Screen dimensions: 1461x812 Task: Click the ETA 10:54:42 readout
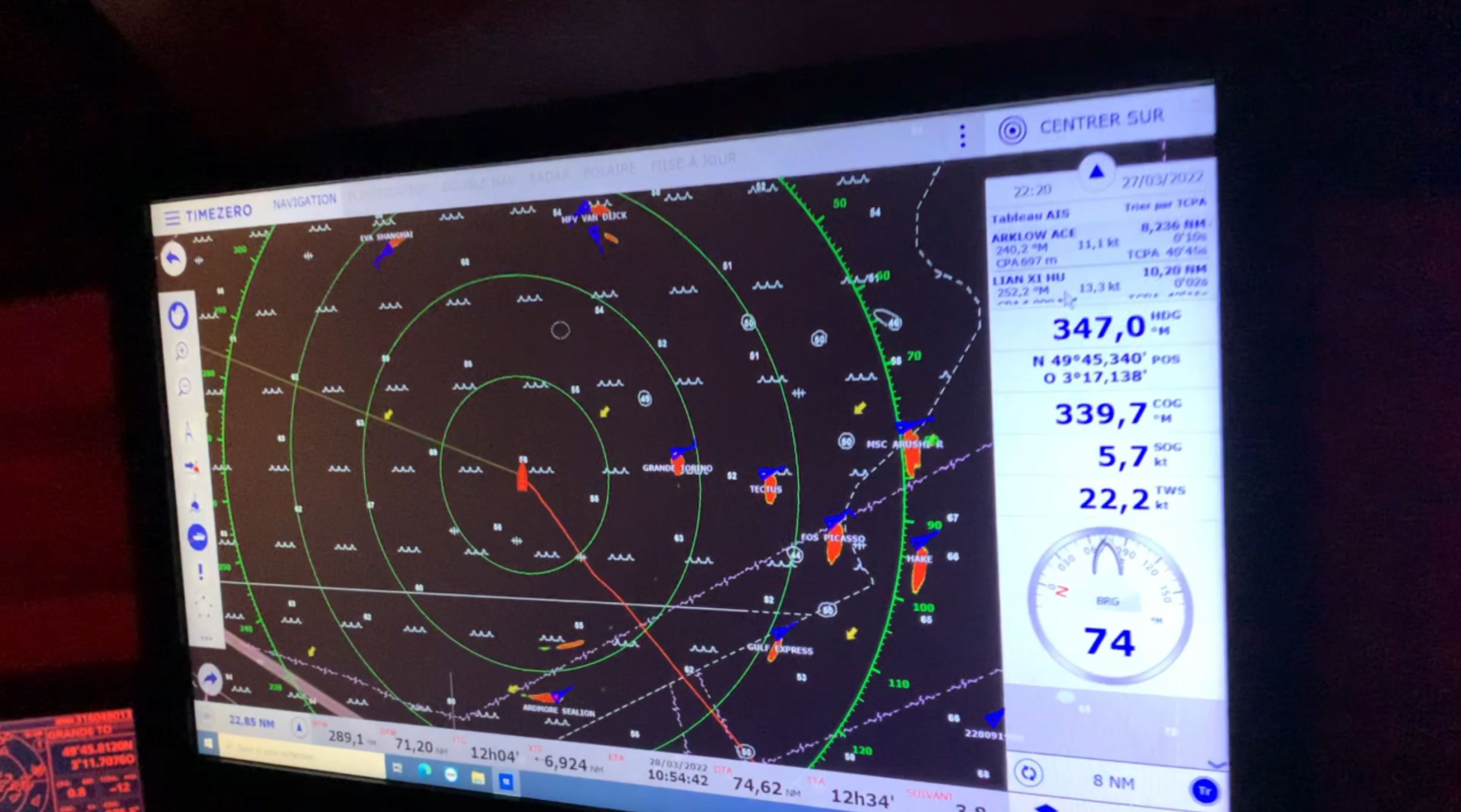(677, 777)
